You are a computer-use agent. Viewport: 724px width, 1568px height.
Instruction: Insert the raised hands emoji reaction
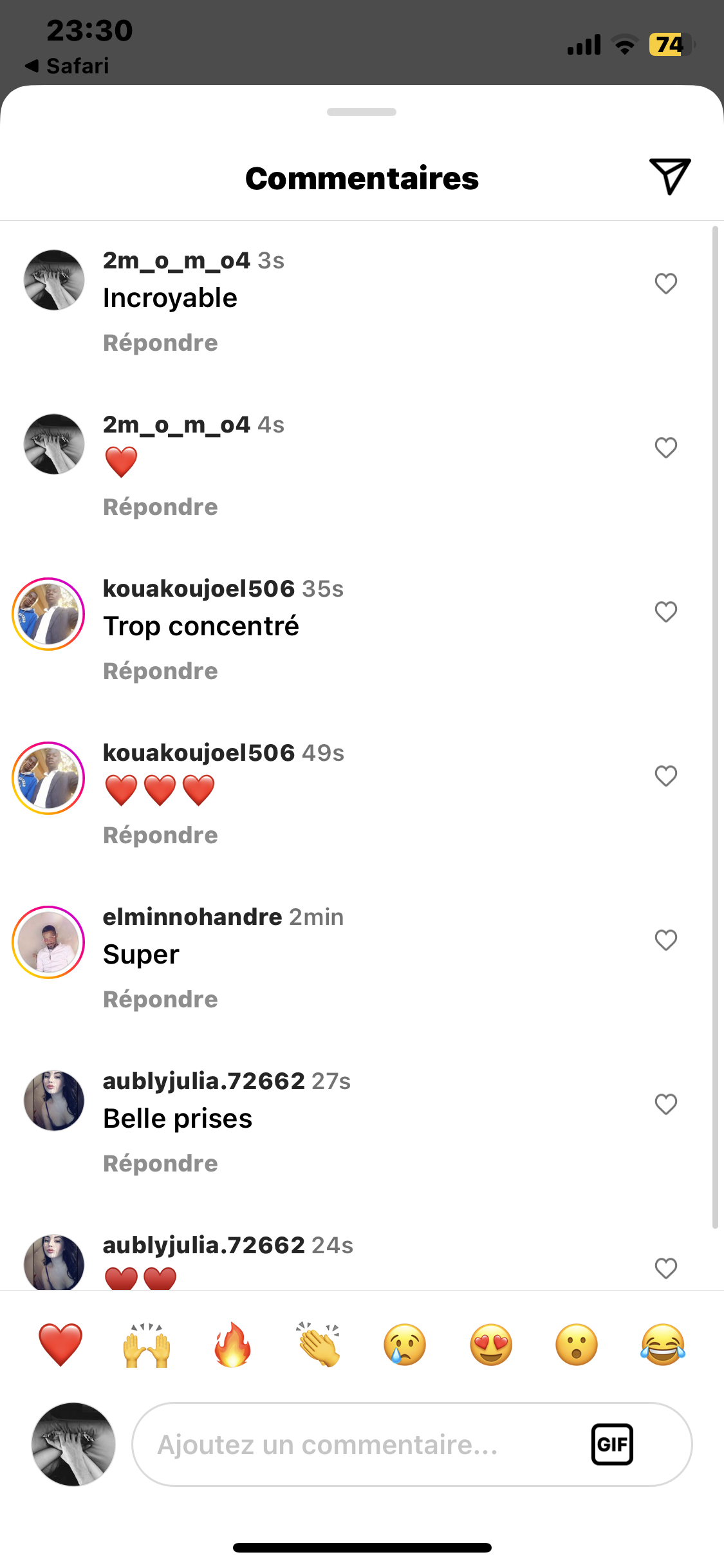tap(147, 1345)
